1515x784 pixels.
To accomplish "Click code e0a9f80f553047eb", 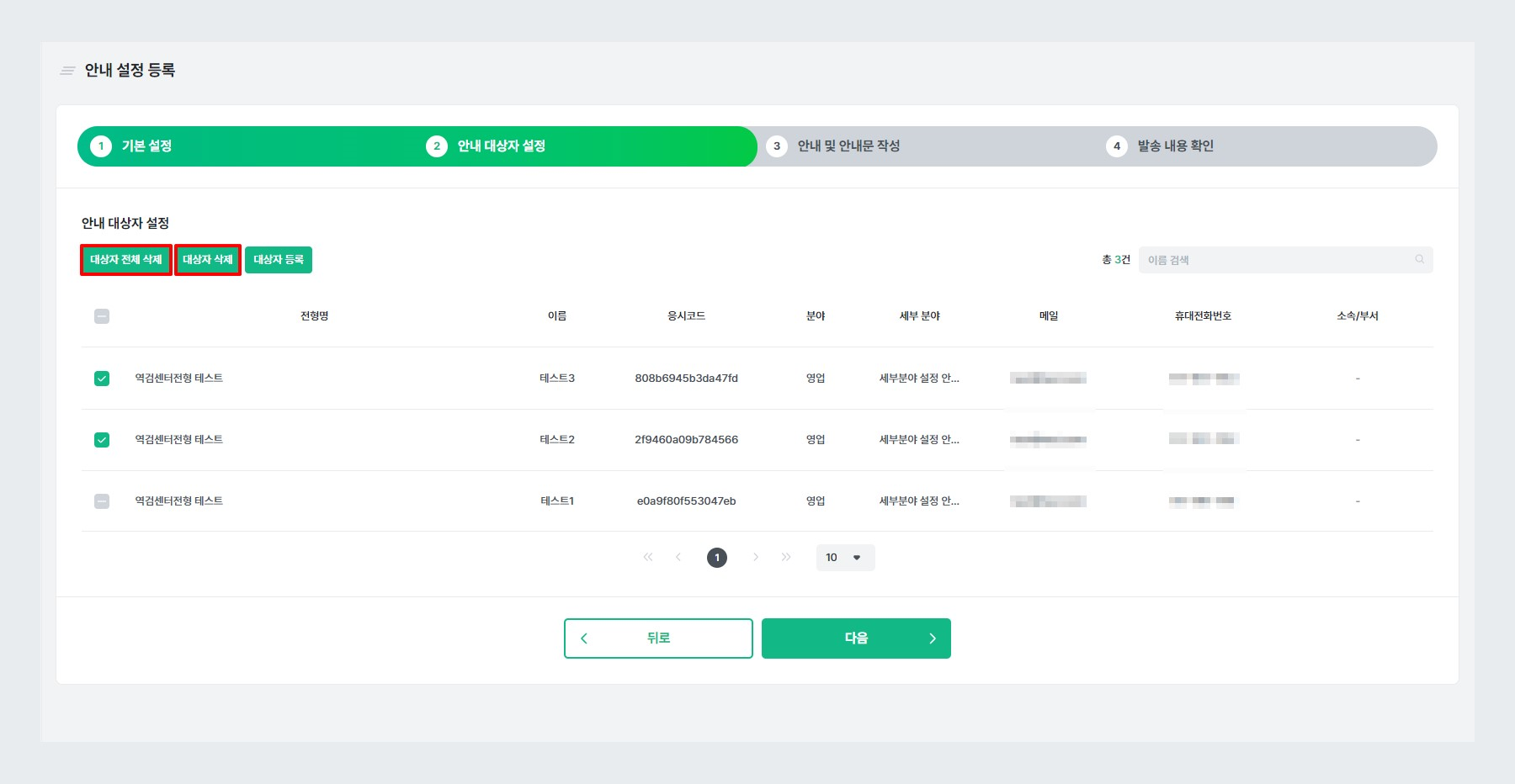I will click(687, 501).
